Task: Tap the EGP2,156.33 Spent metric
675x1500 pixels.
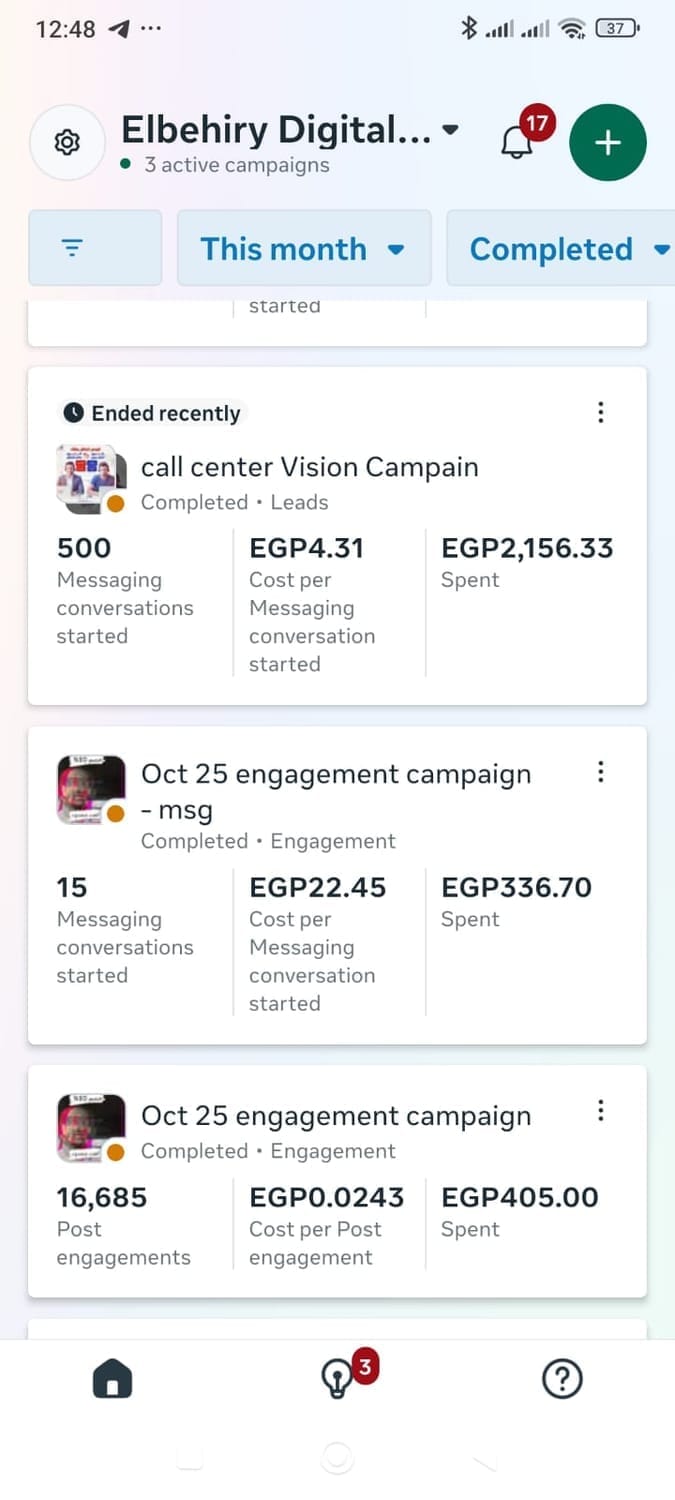Action: pyautogui.click(x=527, y=562)
